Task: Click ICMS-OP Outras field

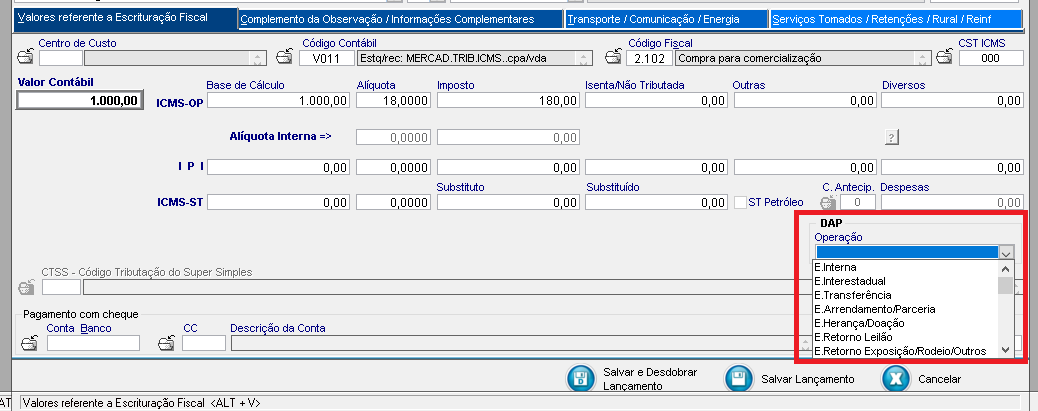Action: point(805,101)
